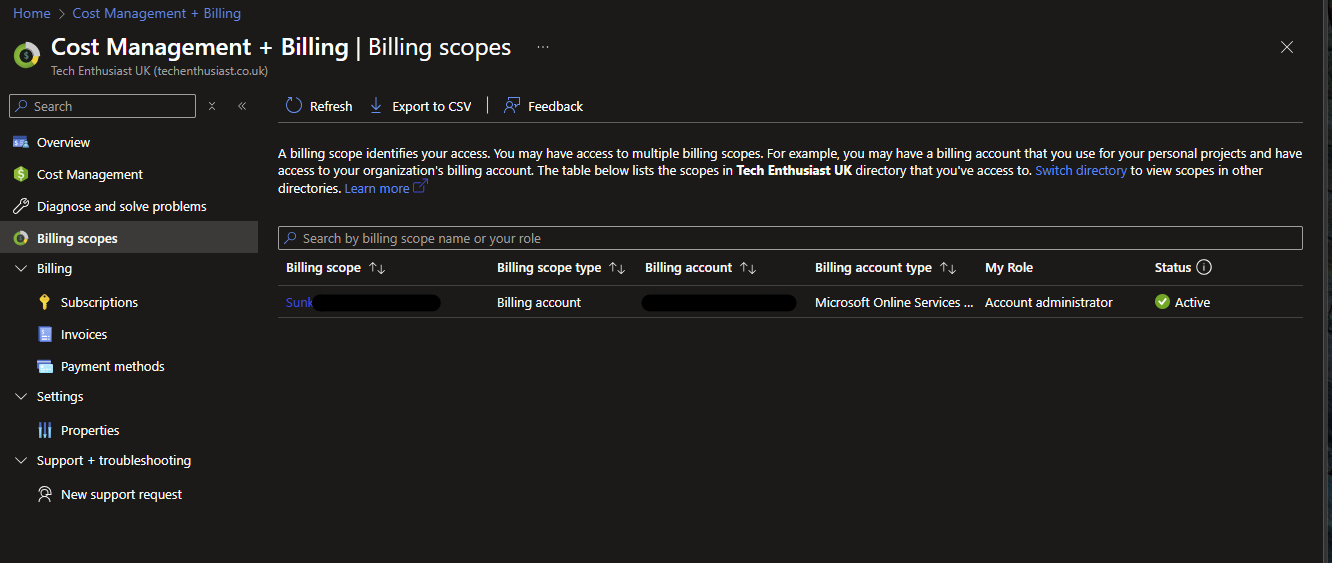Sort by Billing scope type arrows

click(x=617, y=268)
